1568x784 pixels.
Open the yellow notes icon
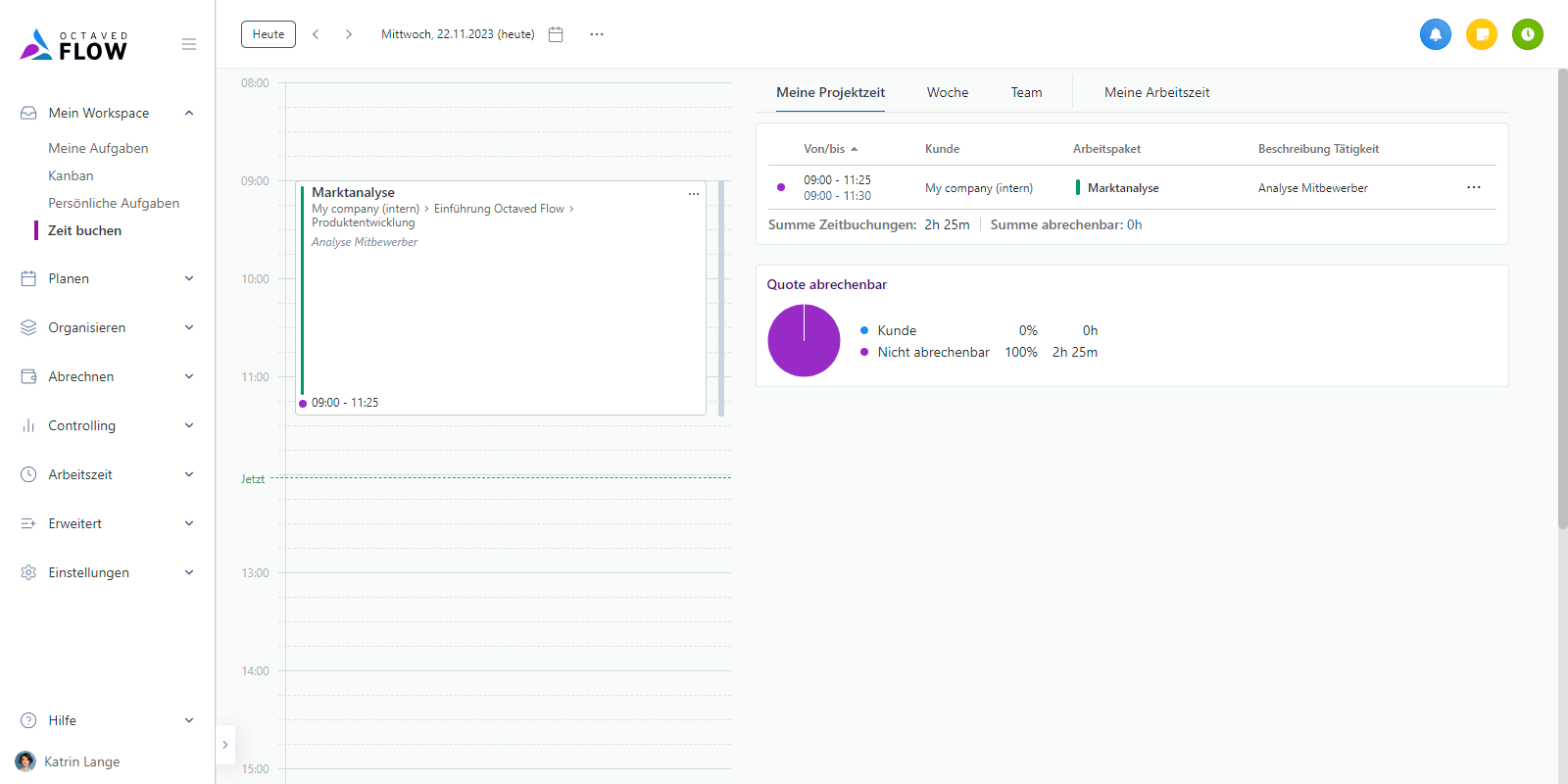1481,34
